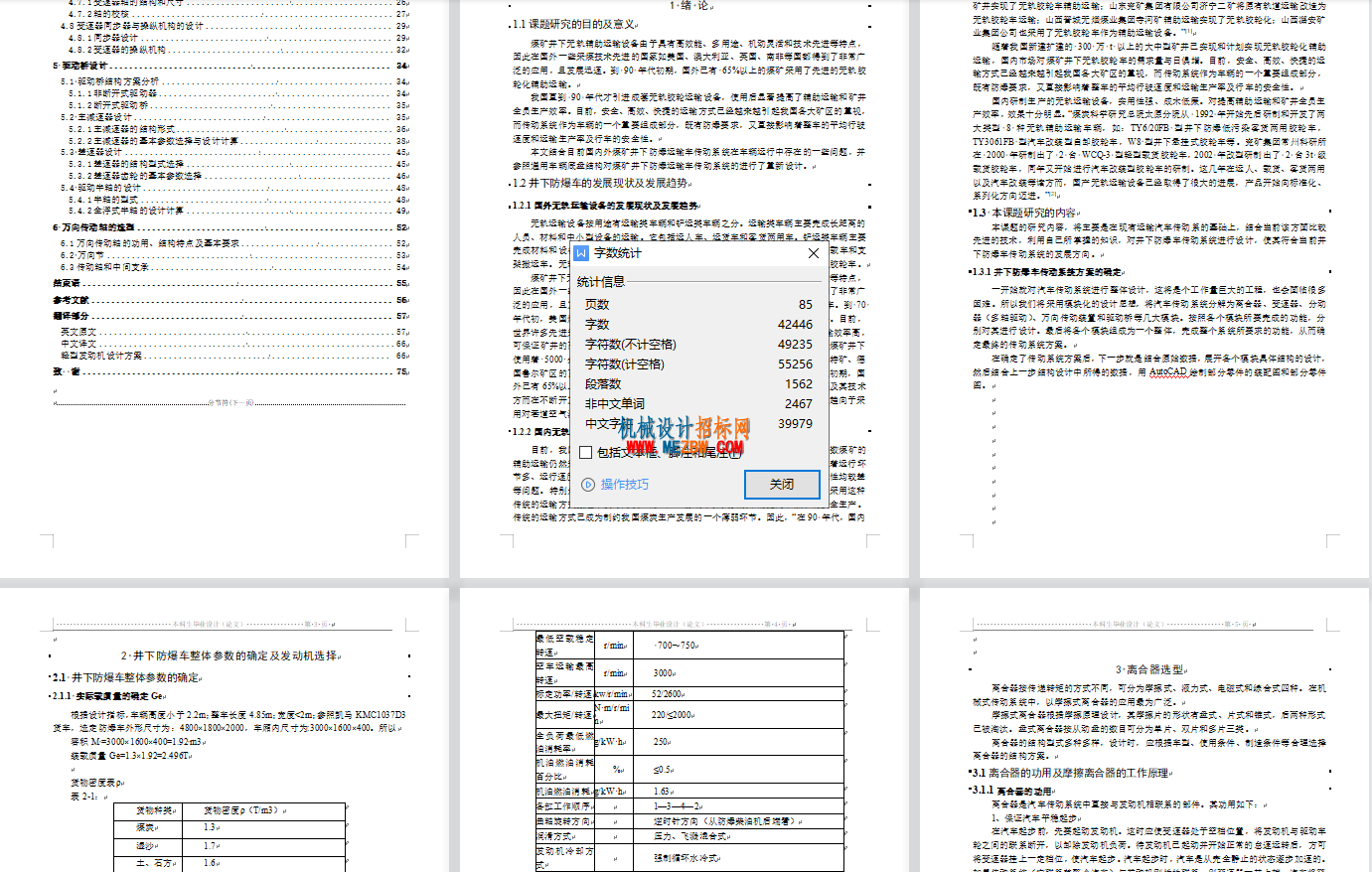Click the 段落数 value 1562

(799, 384)
